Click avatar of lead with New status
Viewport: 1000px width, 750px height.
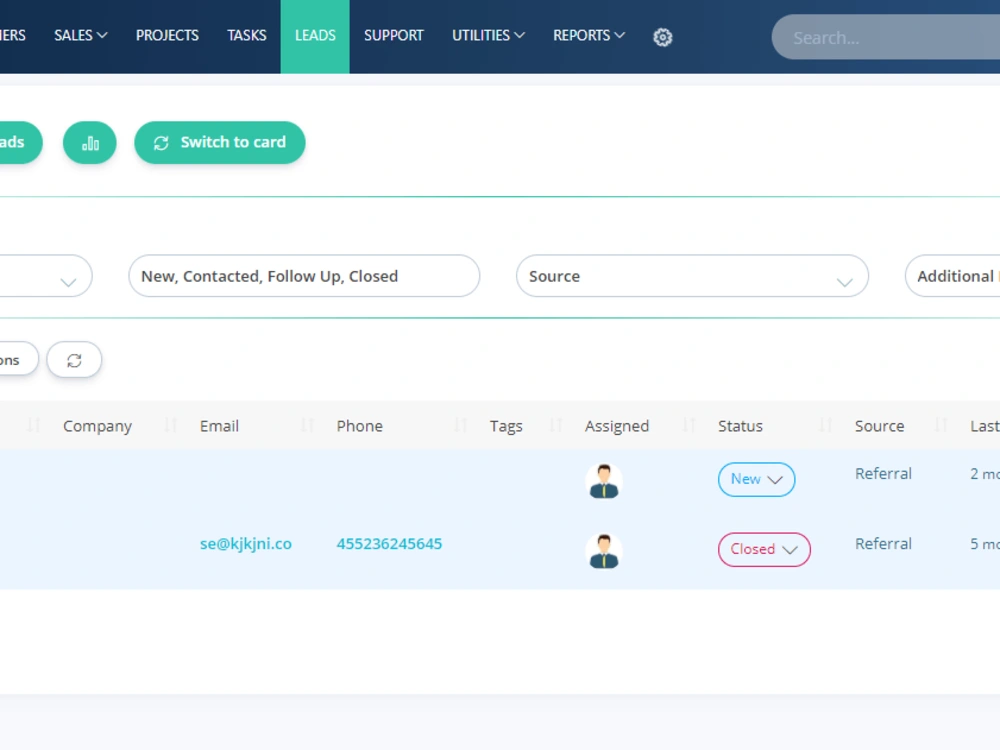click(604, 480)
